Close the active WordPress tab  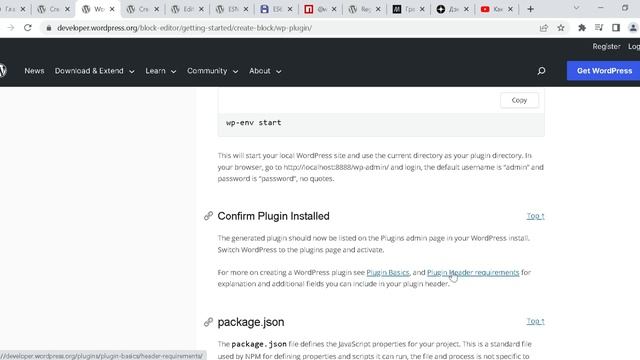click(112, 9)
